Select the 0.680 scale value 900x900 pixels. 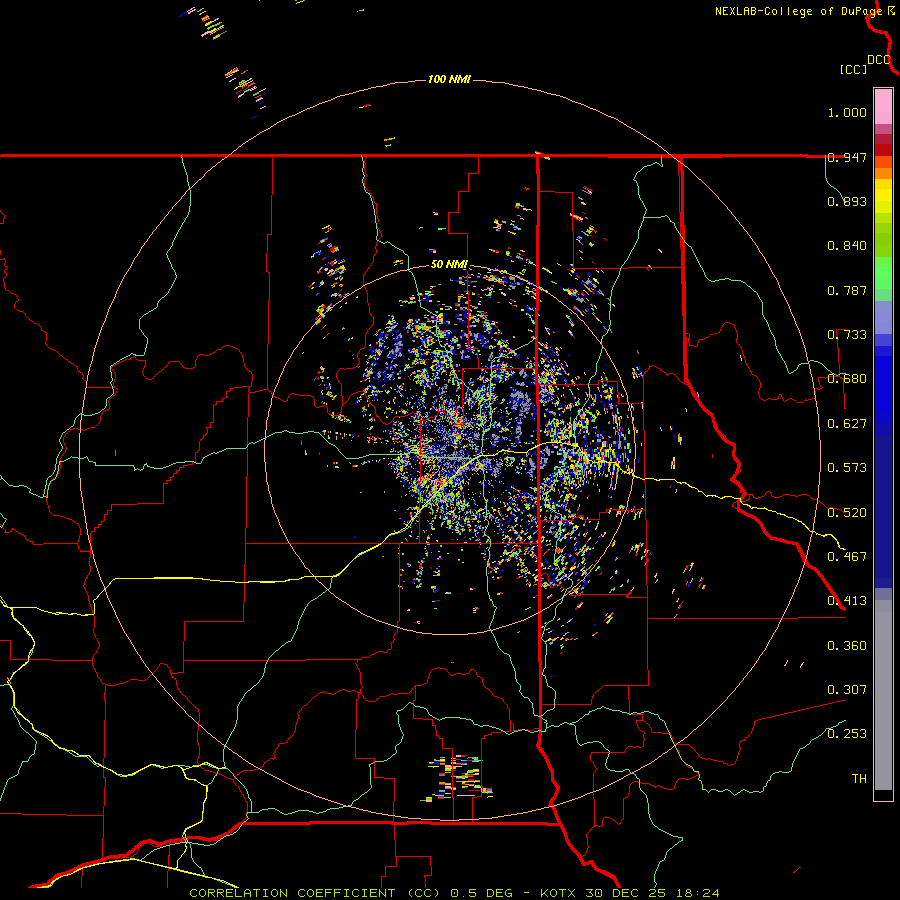click(x=847, y=379)
